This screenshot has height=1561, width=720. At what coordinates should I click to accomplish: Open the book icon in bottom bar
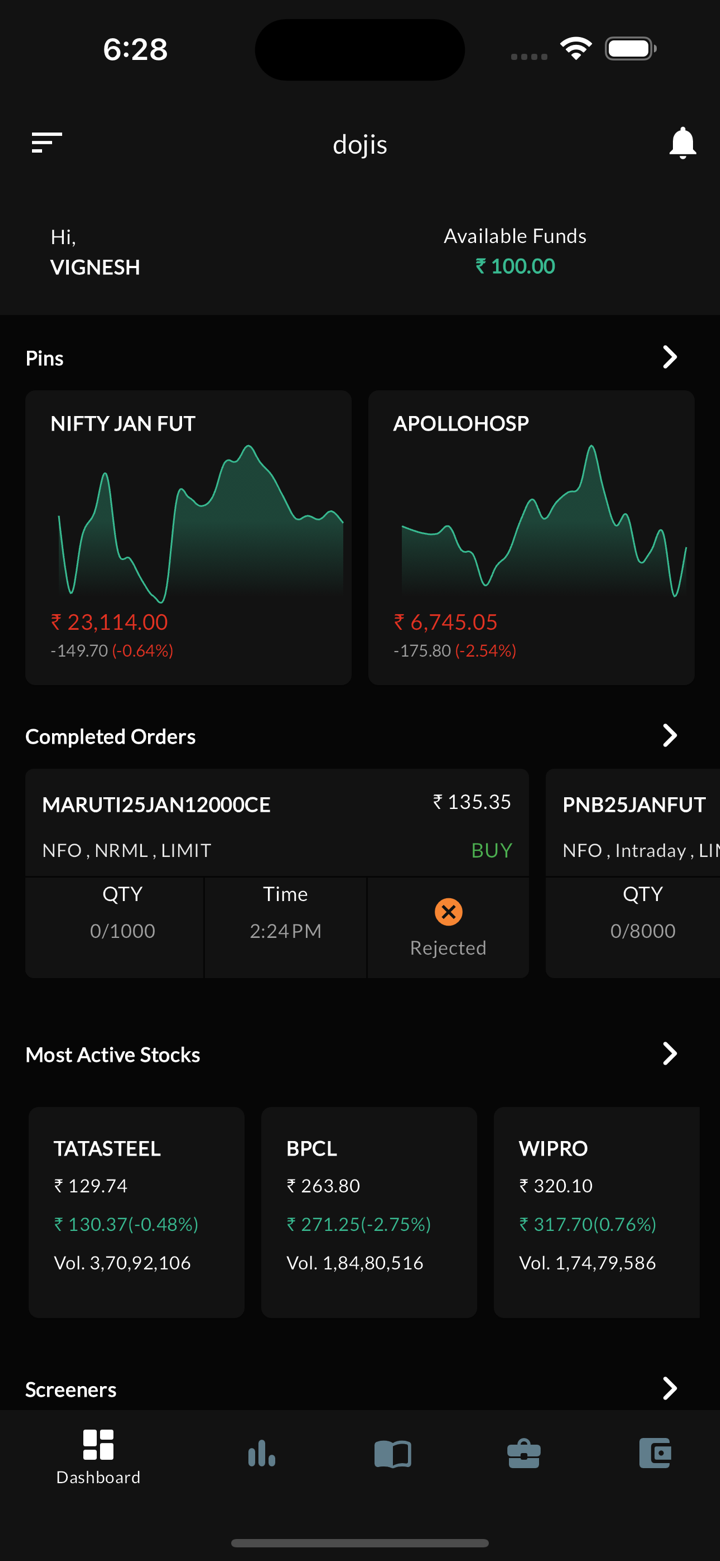click(392, 1453)
